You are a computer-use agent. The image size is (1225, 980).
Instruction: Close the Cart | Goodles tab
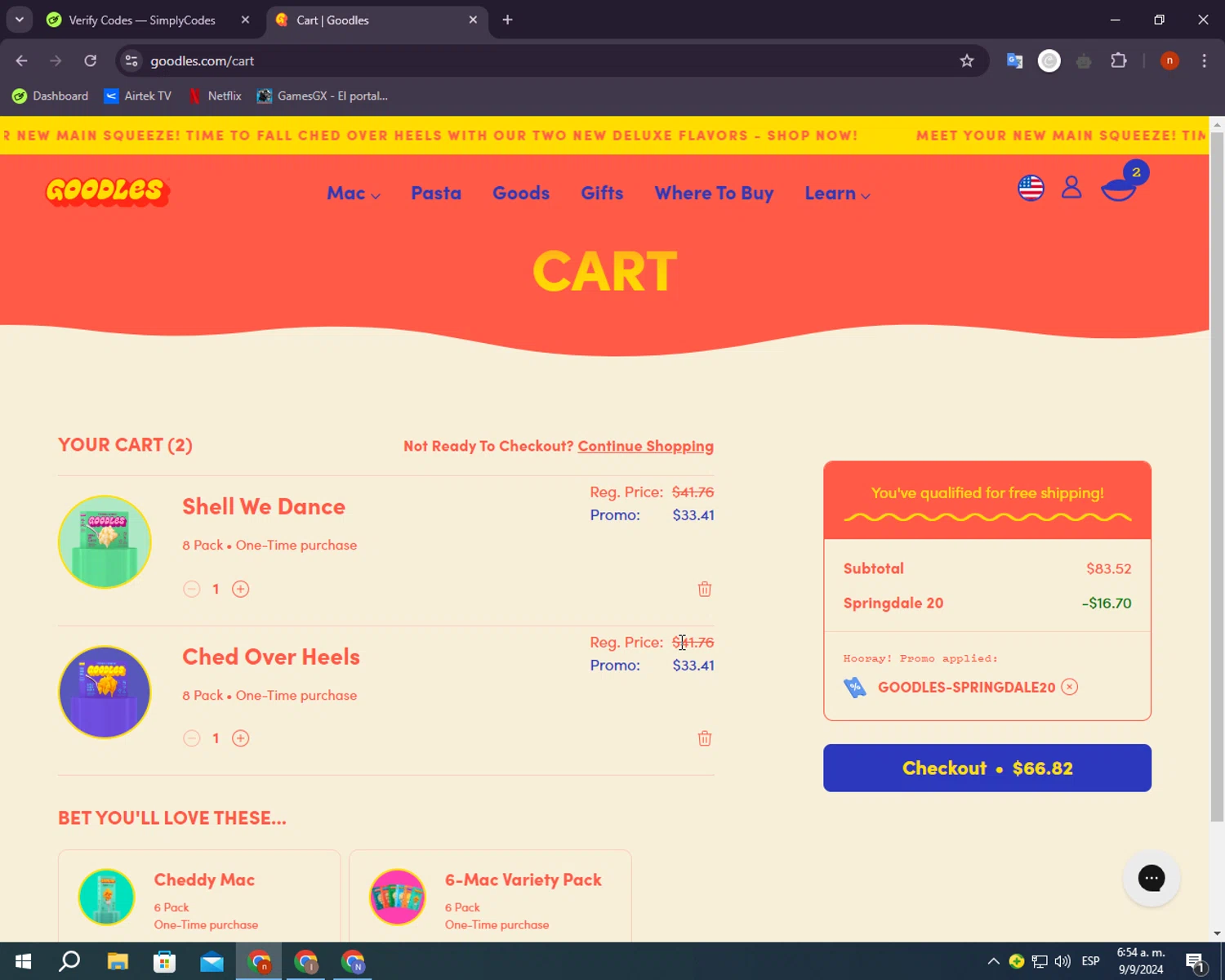coord(473,20)
